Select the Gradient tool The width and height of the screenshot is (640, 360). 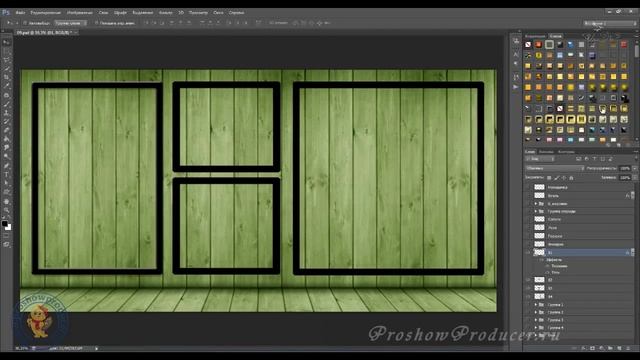[7, 139]
